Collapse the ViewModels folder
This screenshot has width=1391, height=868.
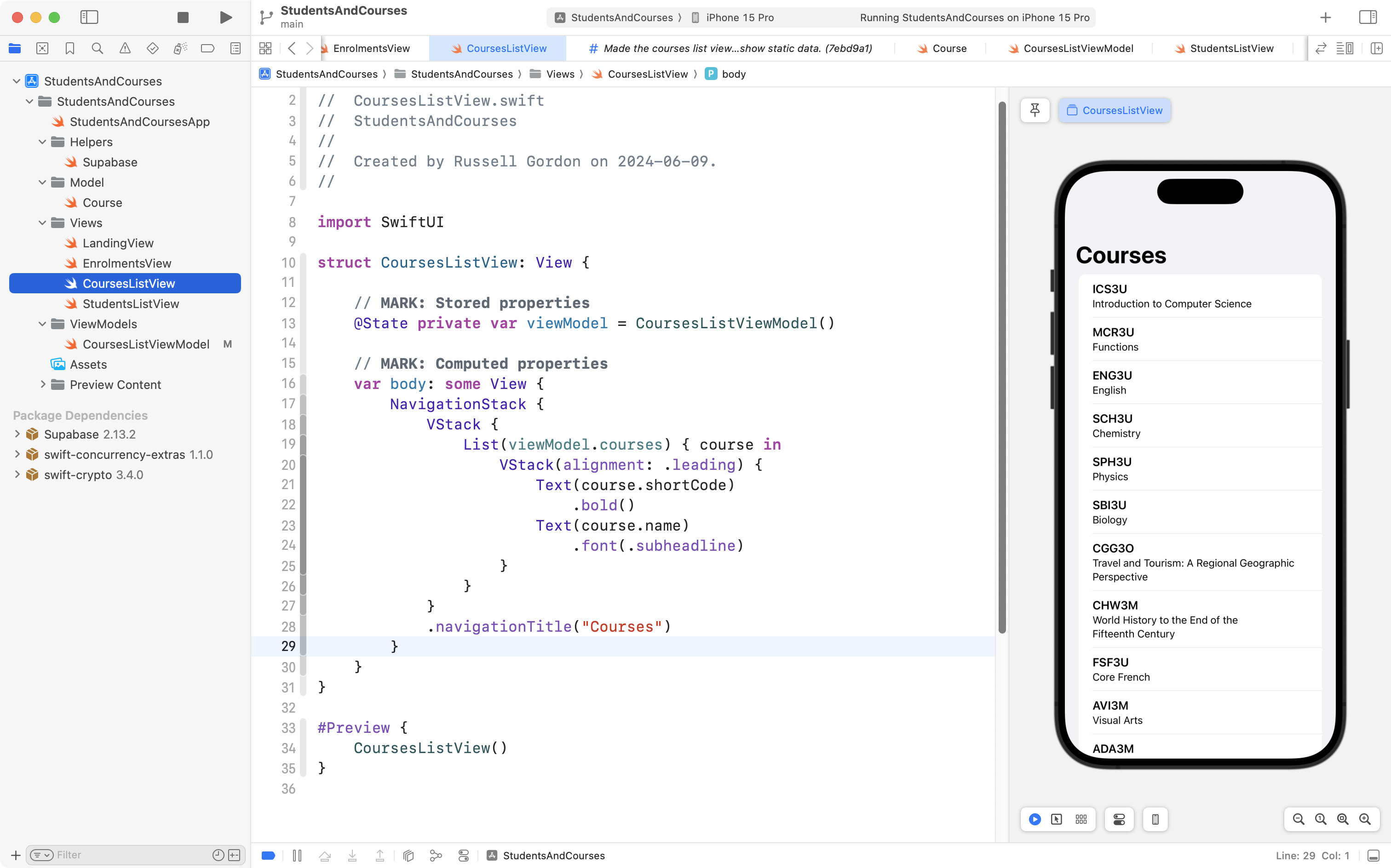point(42,324)
